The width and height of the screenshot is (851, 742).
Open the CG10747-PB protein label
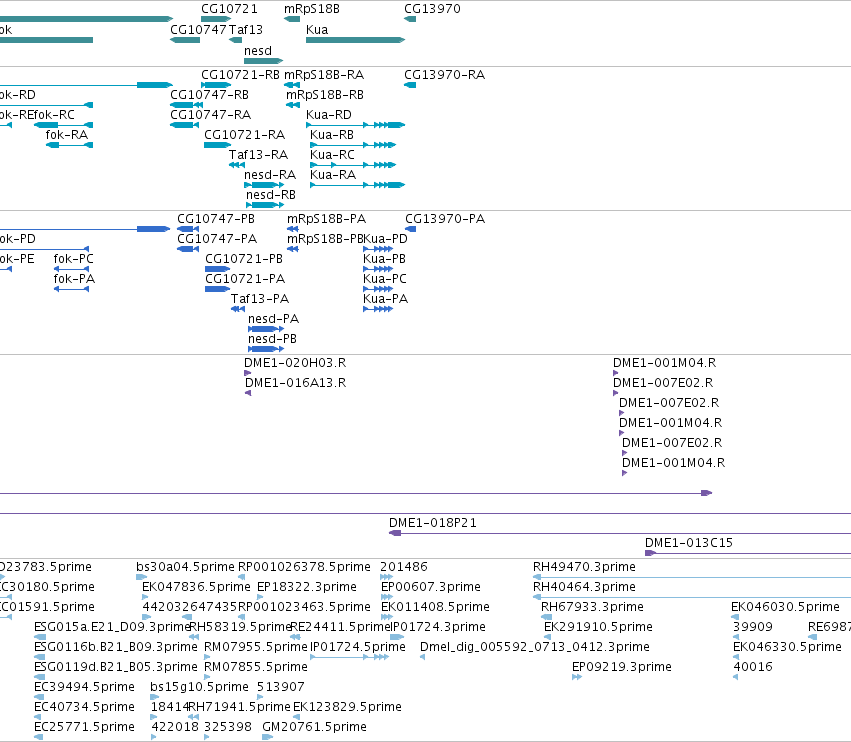(216, 219)
